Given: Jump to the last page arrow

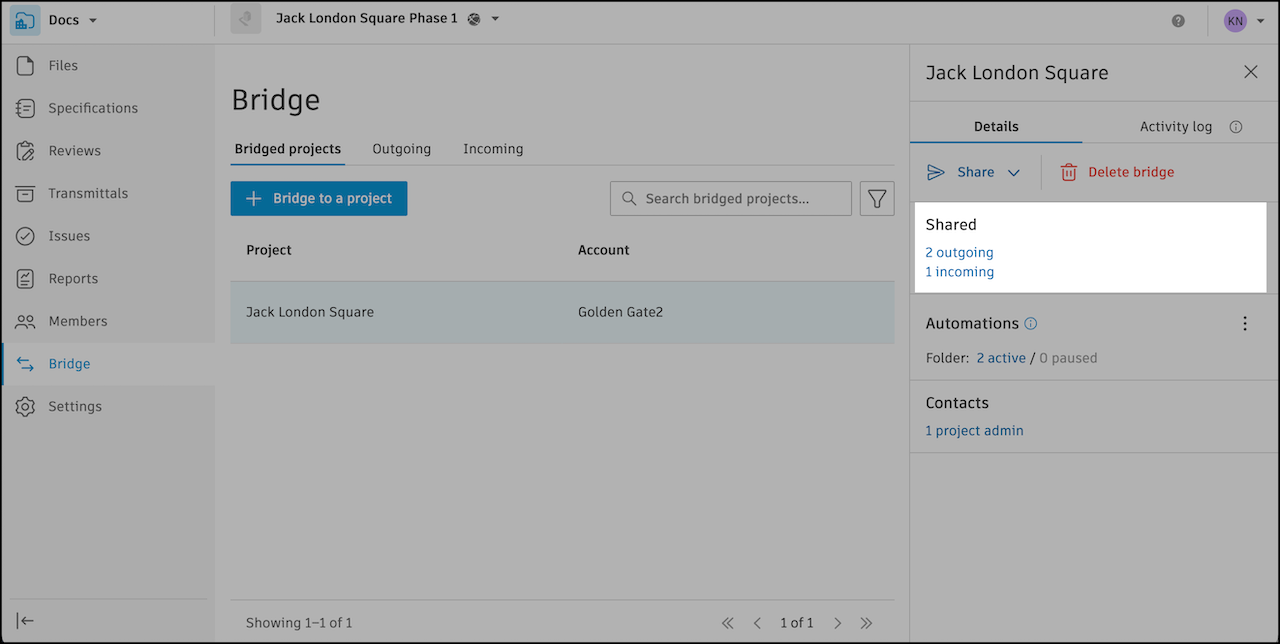Looking at the screenshot, I should tap(866, 623).
